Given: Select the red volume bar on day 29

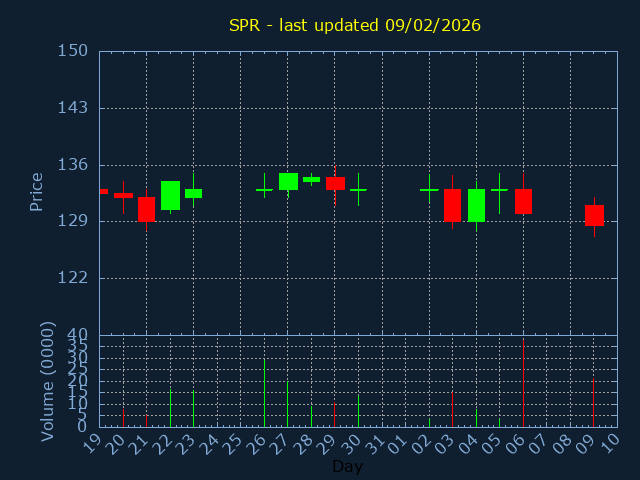Looking at the screenshot, I should [x=335, y=414].
